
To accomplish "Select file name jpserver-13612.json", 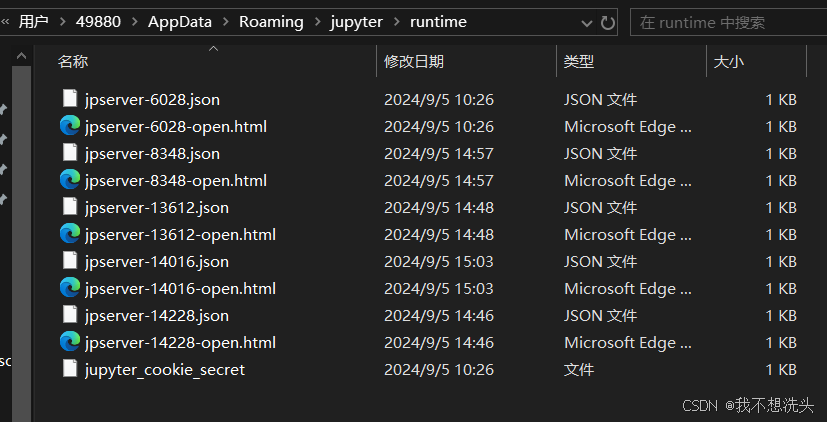I will click(157, 207).
